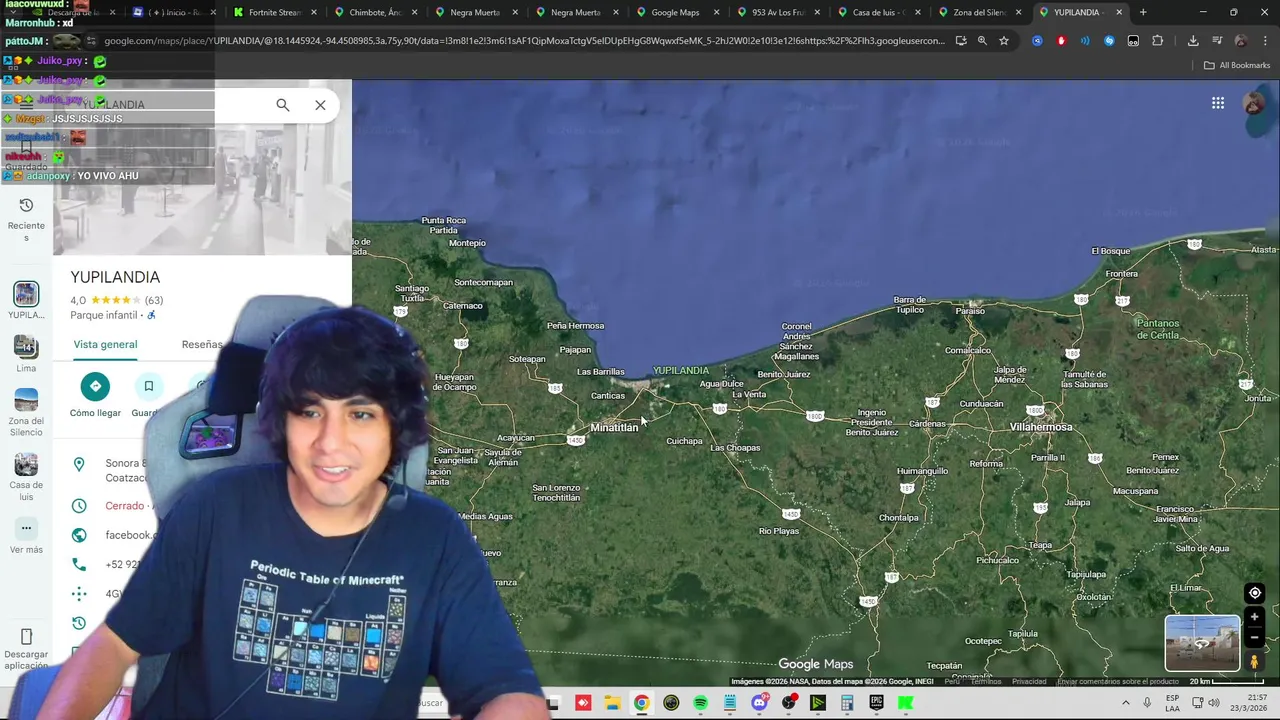Viewport: 1280px width, 720px height.
Task: Open Chrome from the taskbar
Action: point(641,703)
